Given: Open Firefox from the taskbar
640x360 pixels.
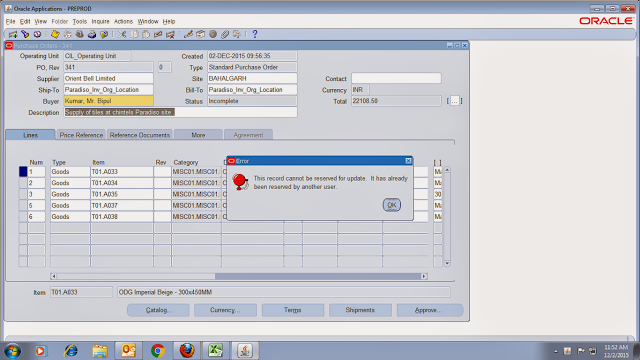Looking at the screenshot, I should click(x=187, y=351).
